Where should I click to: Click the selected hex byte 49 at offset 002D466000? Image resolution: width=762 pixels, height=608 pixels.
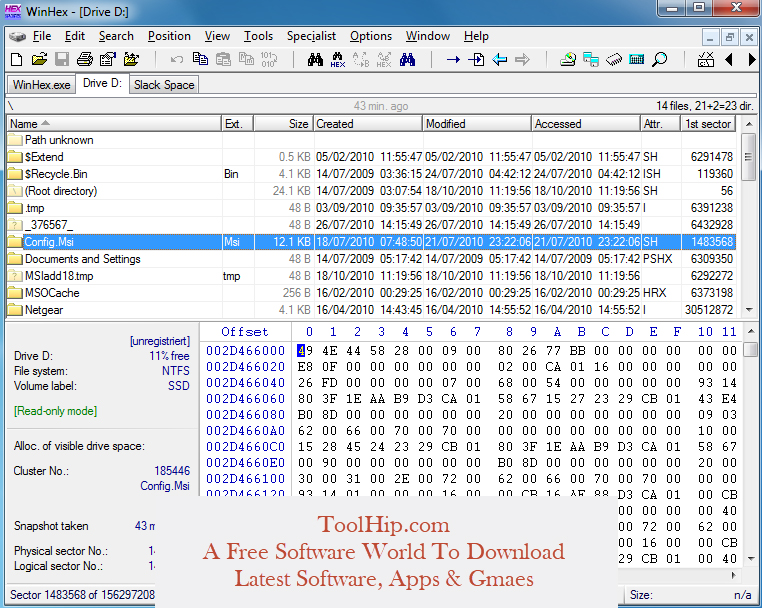point(305,350)
